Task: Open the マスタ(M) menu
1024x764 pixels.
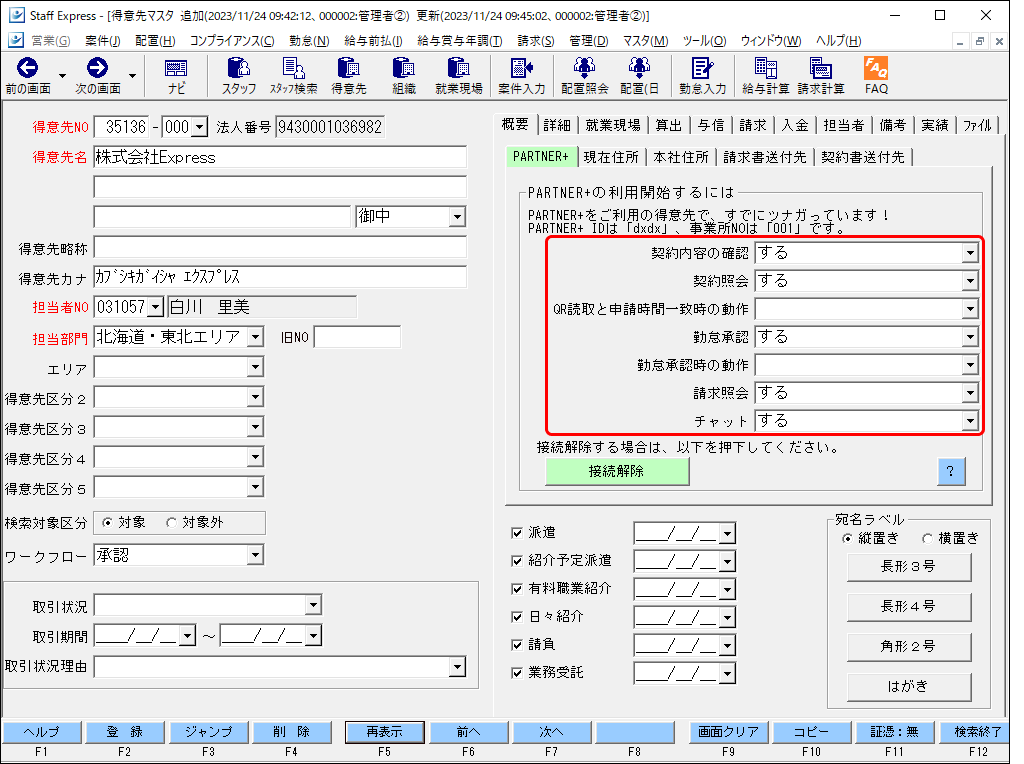Action: click(x=645, y=41)
